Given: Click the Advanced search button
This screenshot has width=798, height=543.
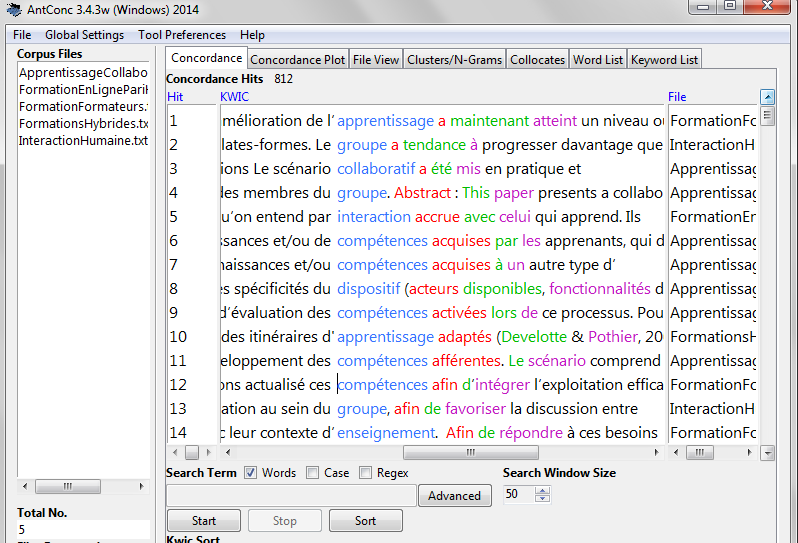Looking at the screenshot, I should [454, 496].
